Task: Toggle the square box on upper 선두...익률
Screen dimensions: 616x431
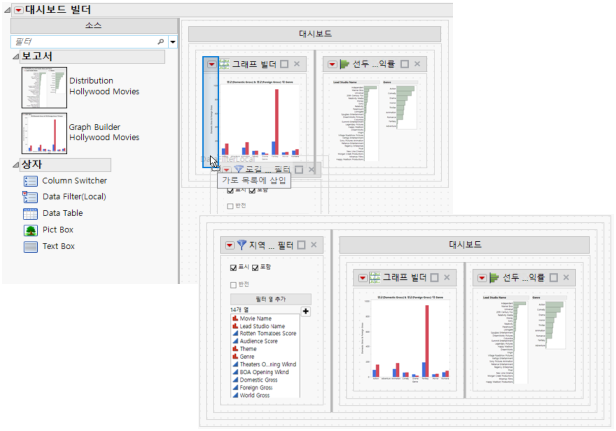Action: pos(405,64)
